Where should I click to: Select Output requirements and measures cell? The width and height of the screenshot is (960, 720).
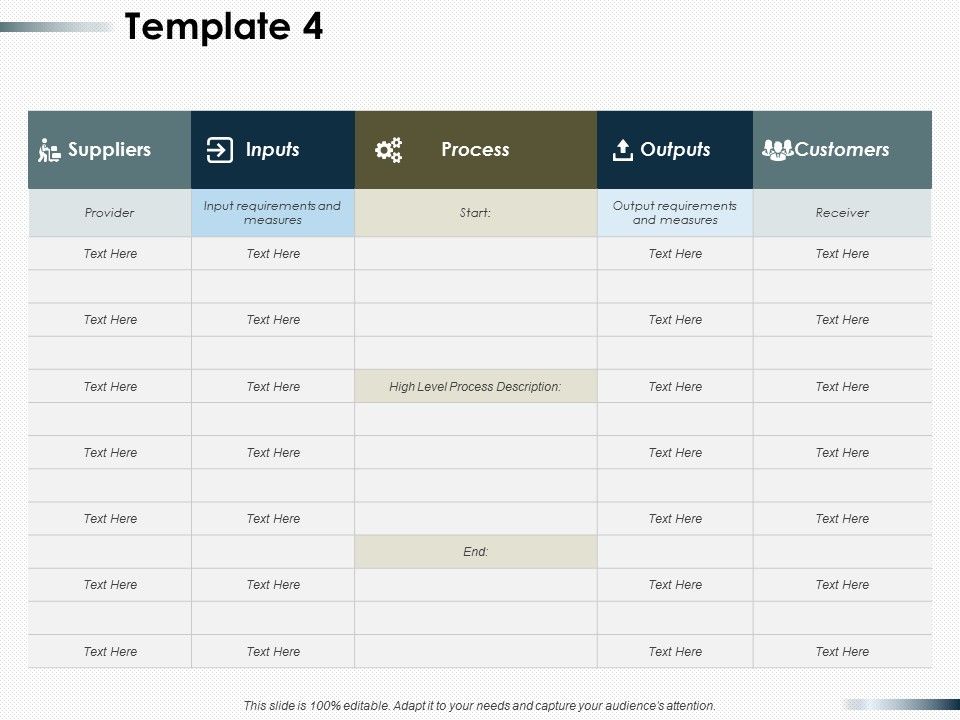pos(675,213)
